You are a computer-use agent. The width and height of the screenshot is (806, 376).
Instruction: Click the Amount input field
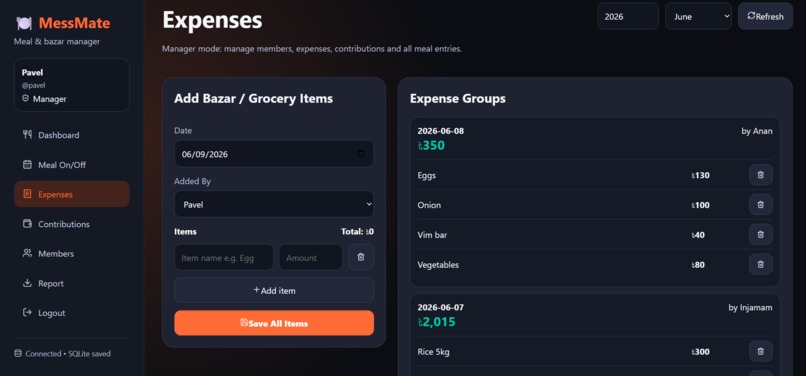[311, 257]
